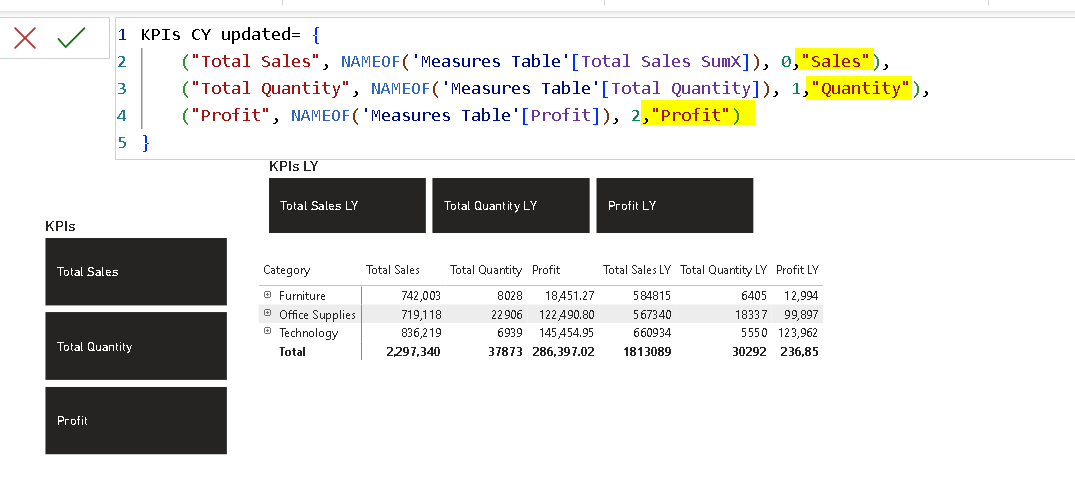Click the Total row in the matrix

point(293,352)
